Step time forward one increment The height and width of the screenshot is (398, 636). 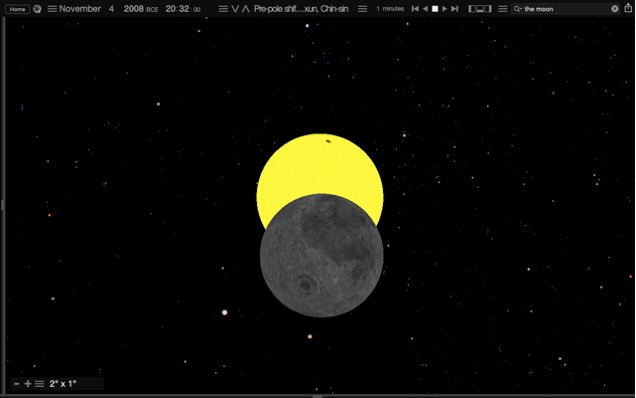click(455, 9)
